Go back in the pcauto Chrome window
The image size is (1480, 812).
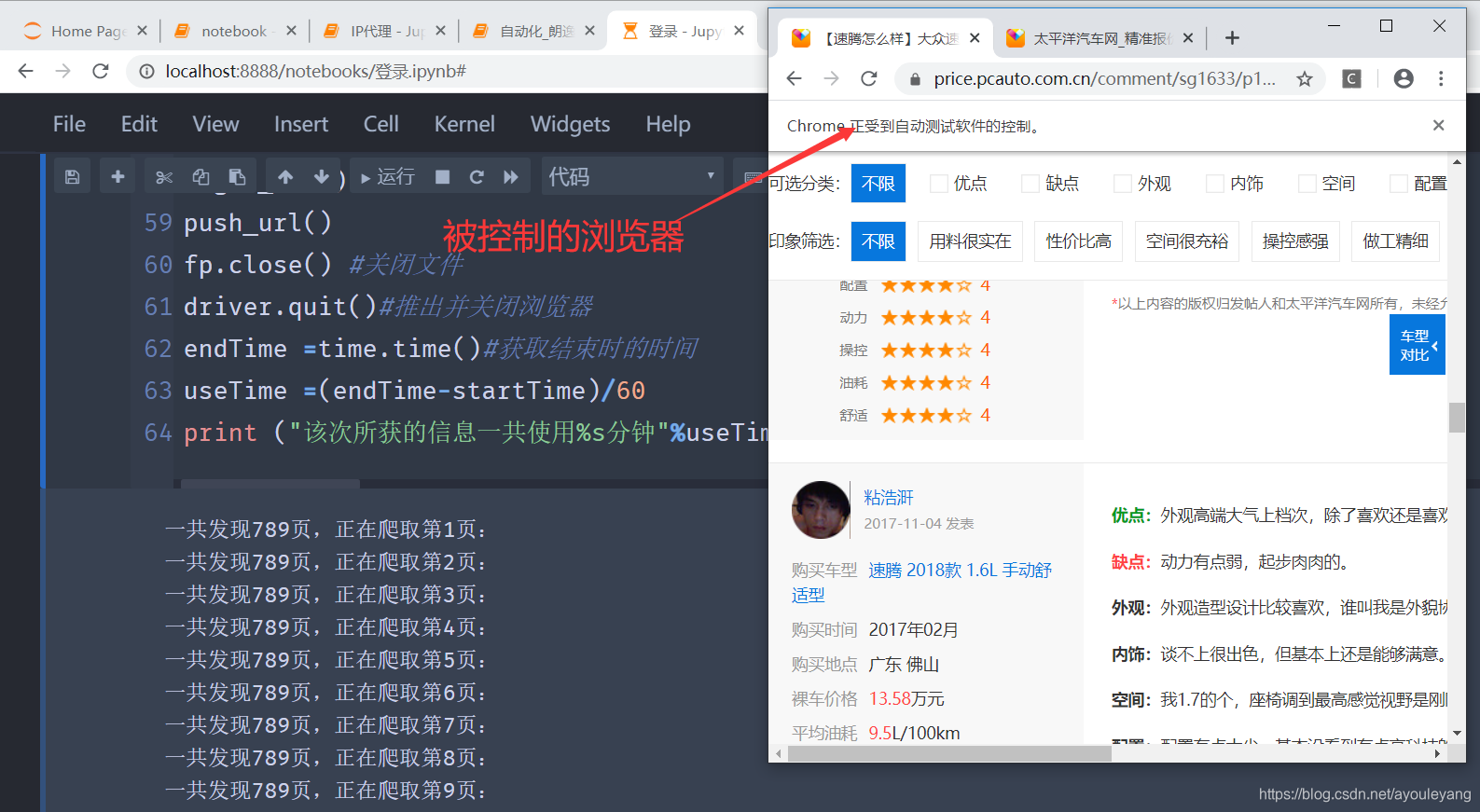click(x=794, y=78)
